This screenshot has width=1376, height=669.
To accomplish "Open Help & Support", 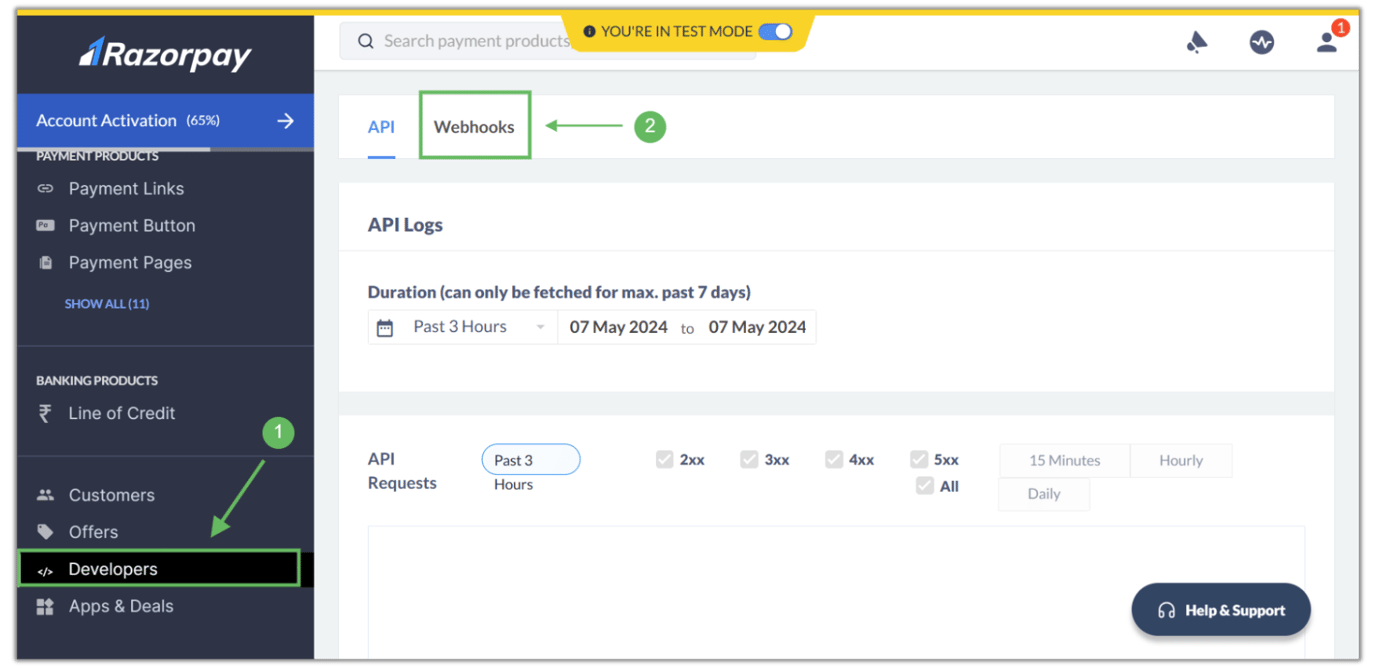I will (x=1220, y=609).
